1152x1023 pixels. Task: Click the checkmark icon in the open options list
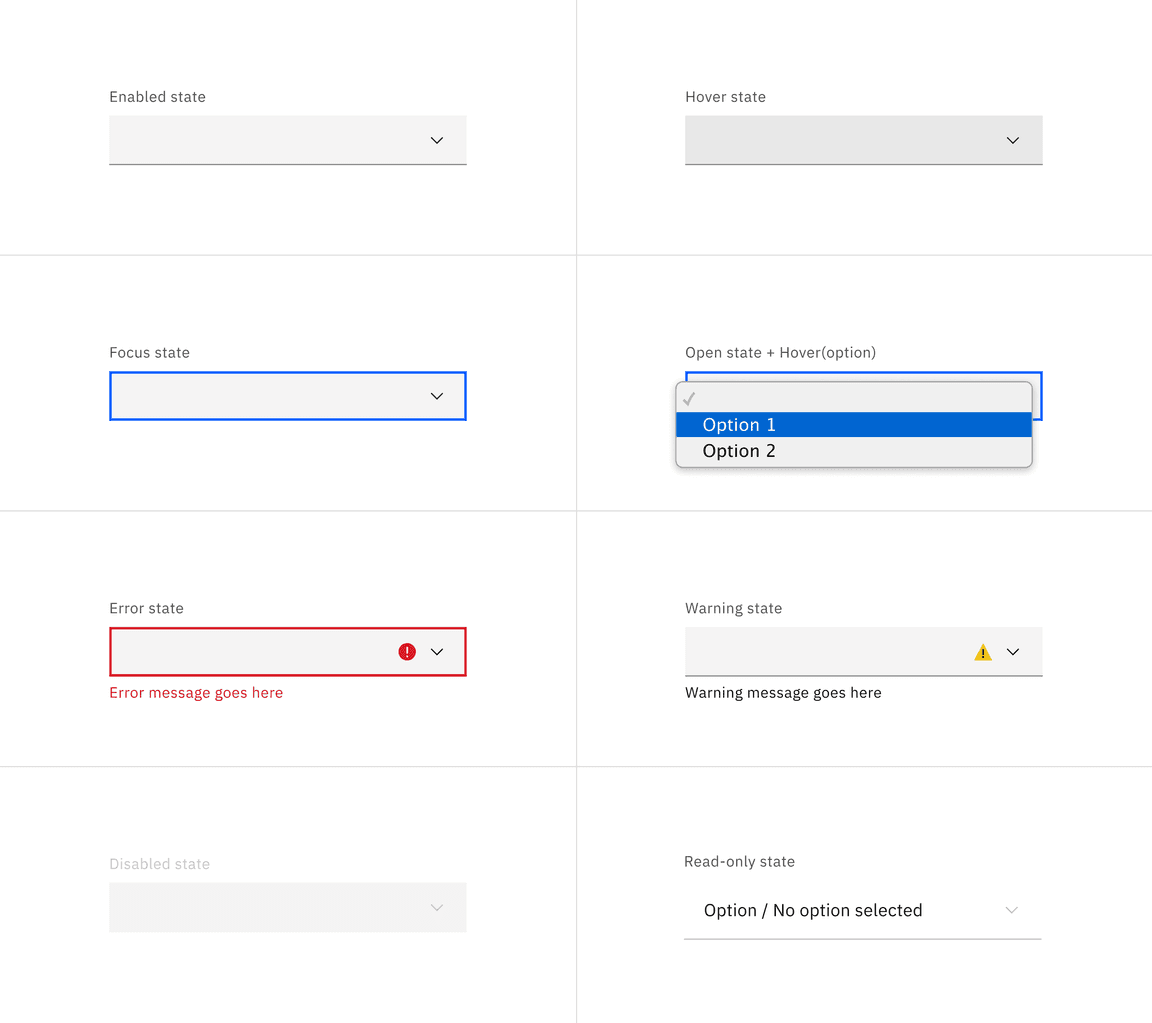[x=688, y=398]
